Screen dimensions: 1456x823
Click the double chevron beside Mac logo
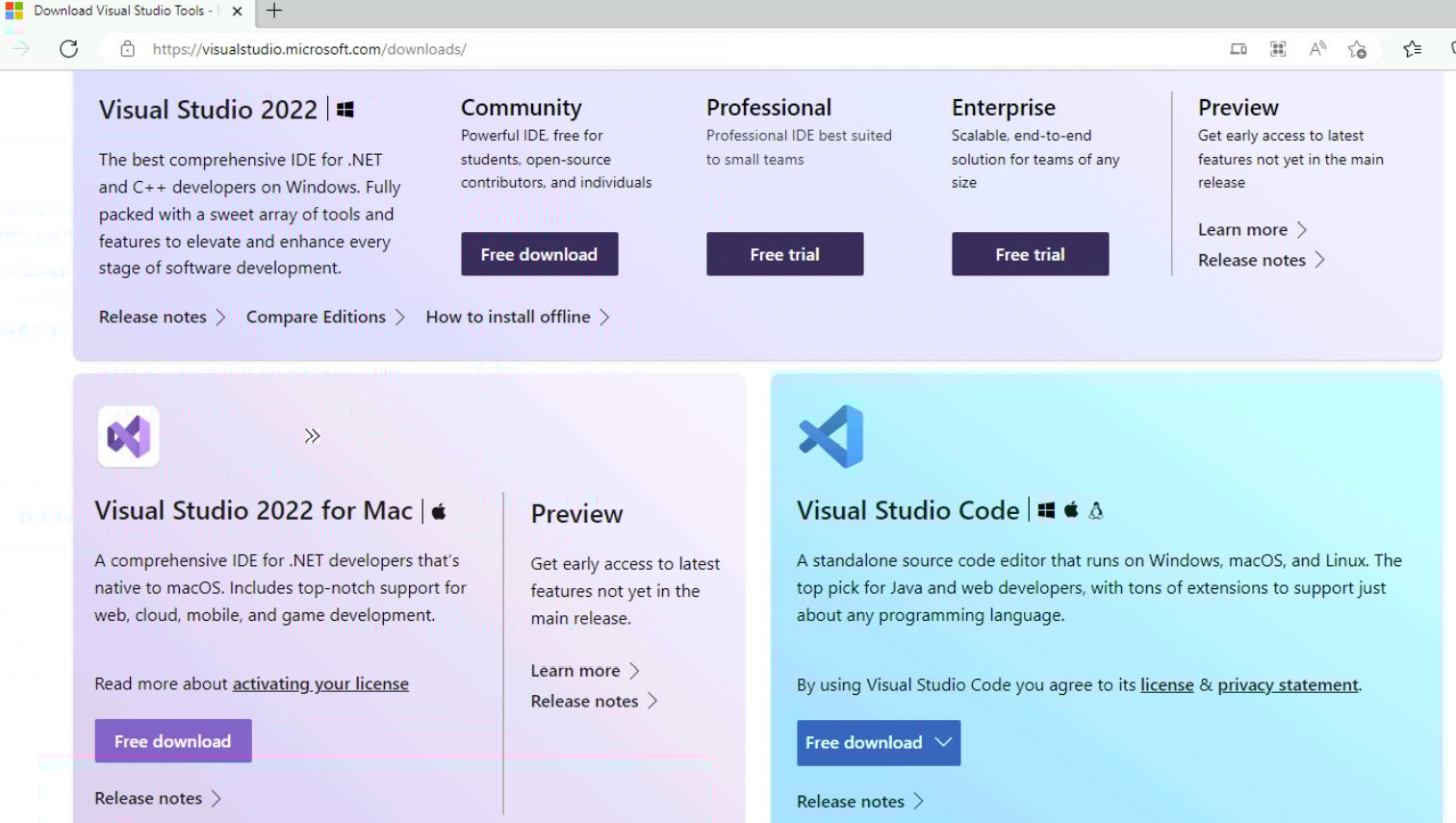pyautogui.click(x=312, y=436)
